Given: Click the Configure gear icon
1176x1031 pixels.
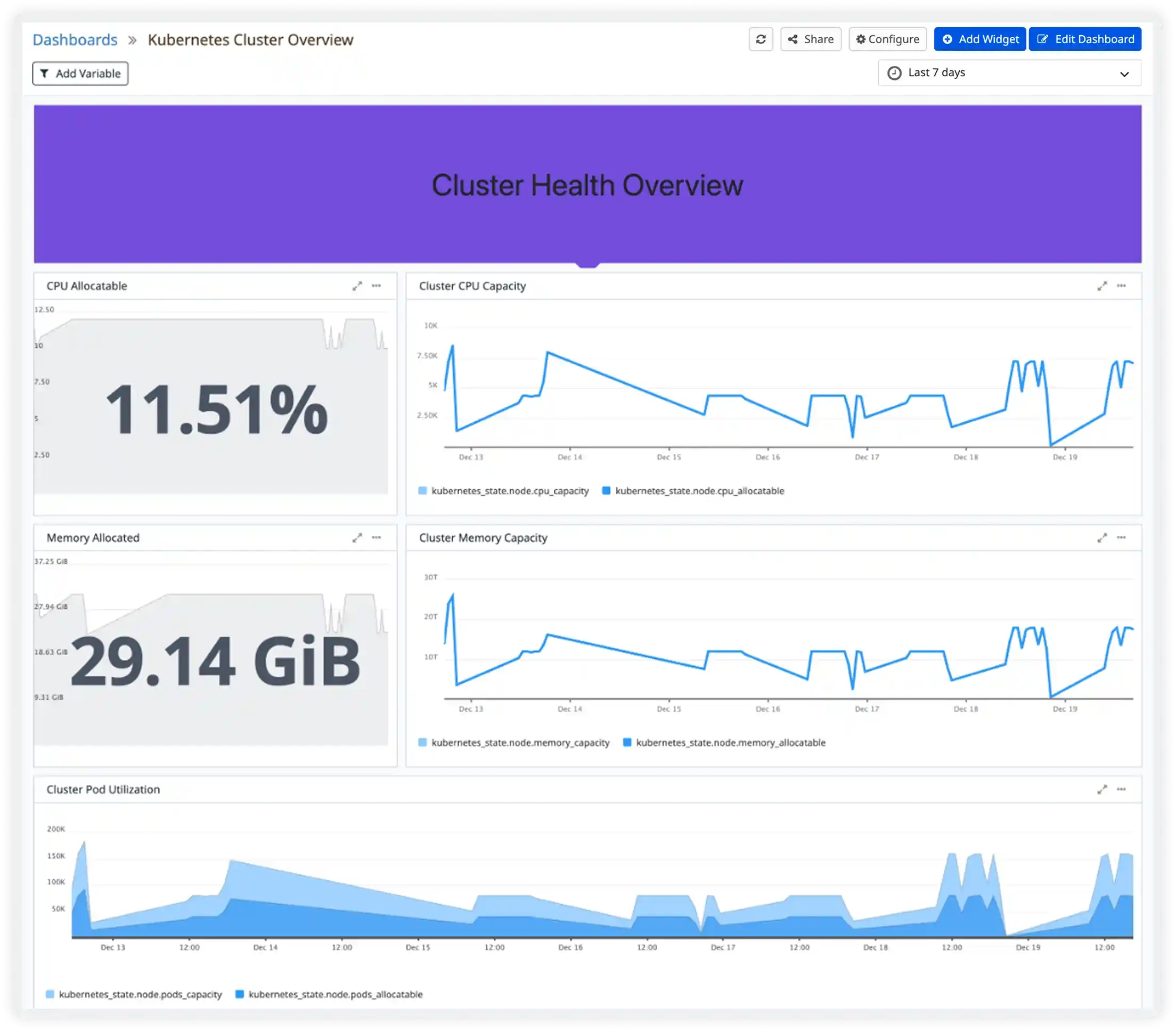Looking at the screenshot, I should [x=861, y=39].
